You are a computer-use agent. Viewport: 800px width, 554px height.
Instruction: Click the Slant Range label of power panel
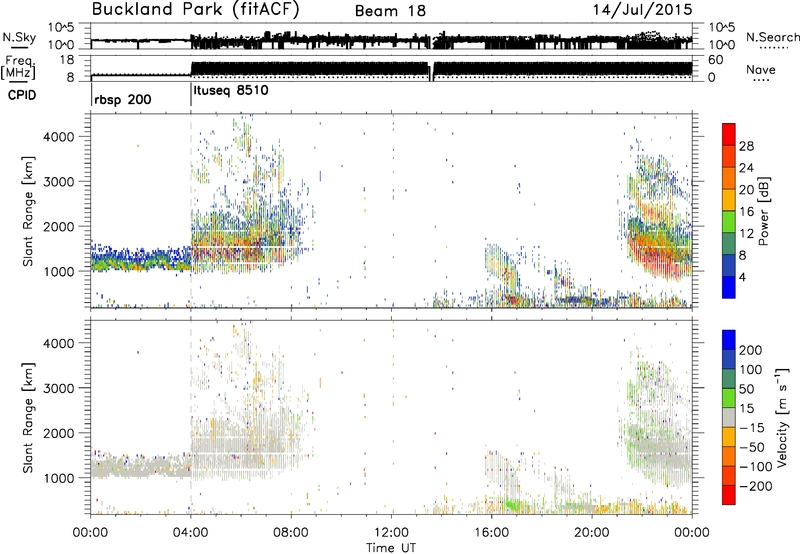pos(28,211)
